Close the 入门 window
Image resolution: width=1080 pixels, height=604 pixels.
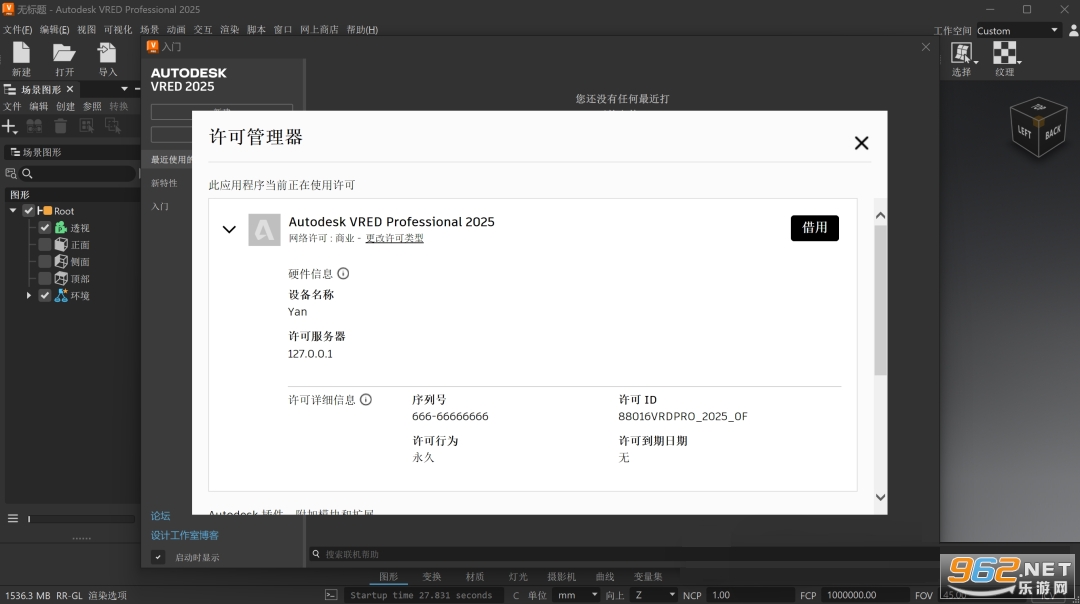coord(926,47)
